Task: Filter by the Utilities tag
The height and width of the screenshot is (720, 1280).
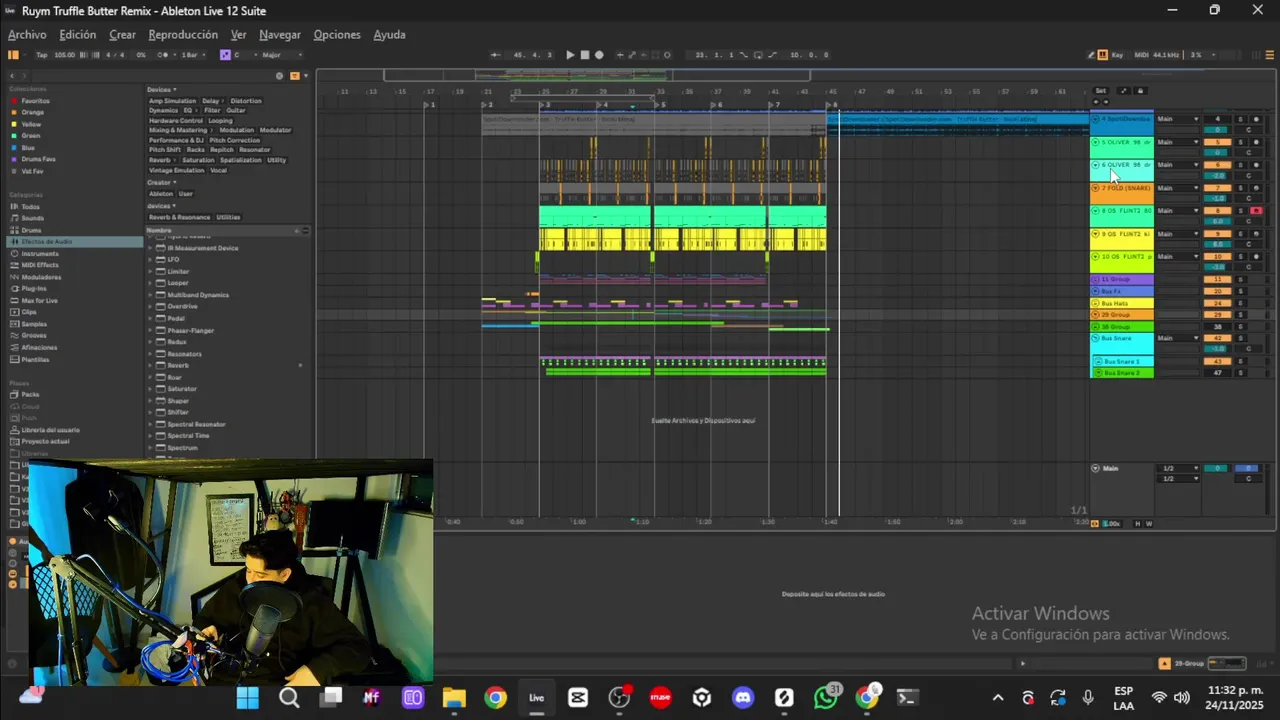Action: pyautogui.click(x=228, y=217)
